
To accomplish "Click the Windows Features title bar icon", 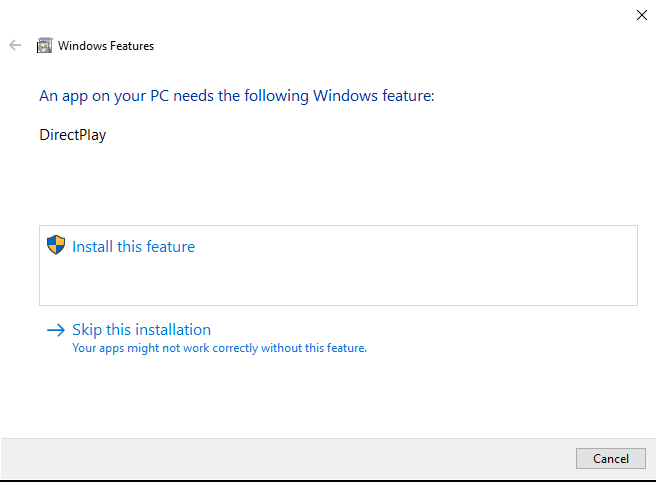I will click(44, 45).
